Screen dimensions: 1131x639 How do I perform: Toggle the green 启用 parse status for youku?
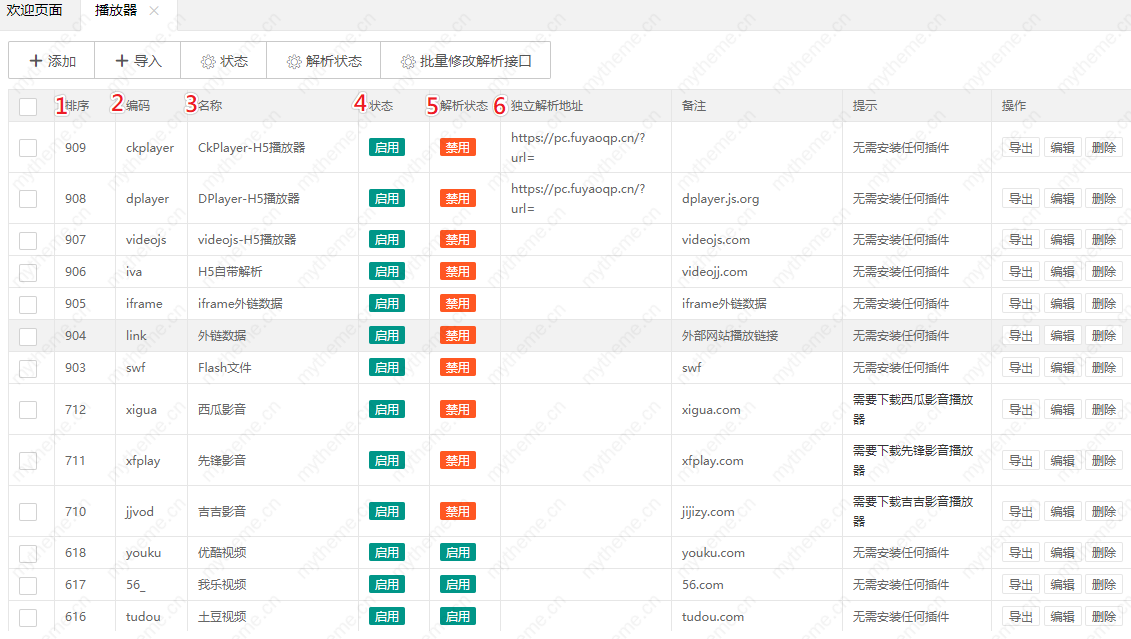[457, 553]
